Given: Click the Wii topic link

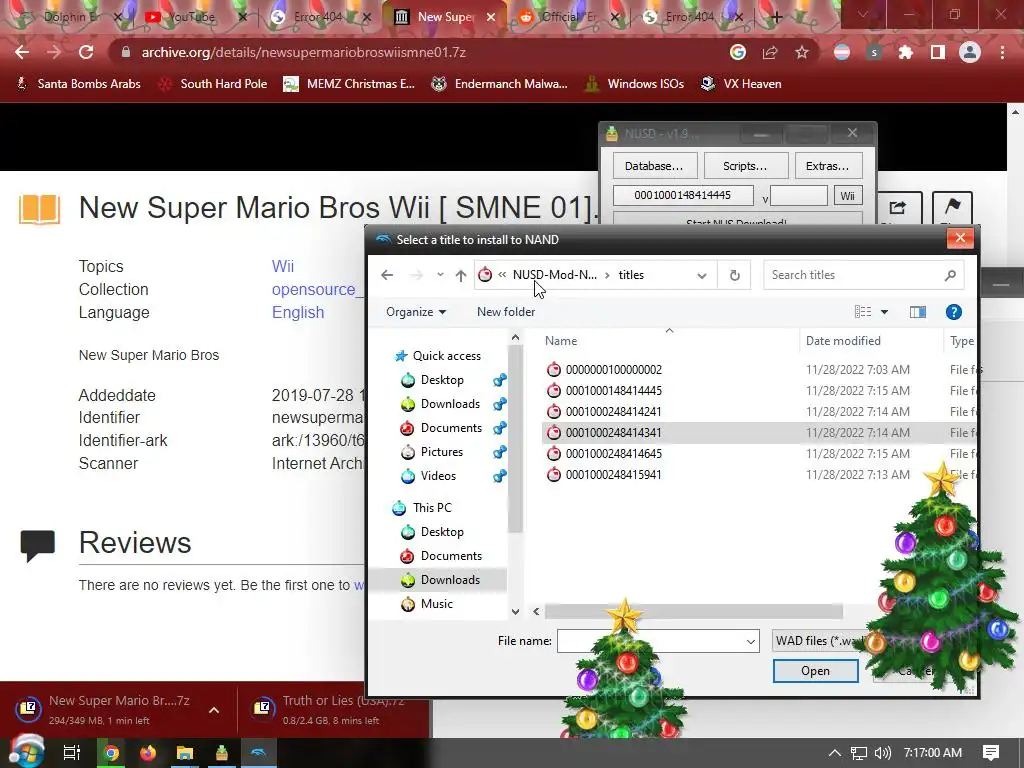Looking at the screenshot, I should tap(283, 266).
